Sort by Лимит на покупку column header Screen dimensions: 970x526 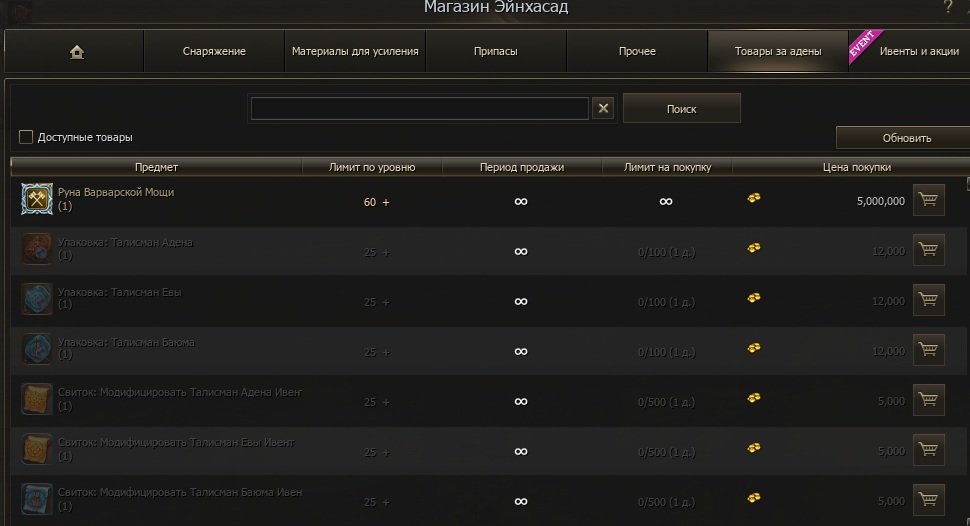pyautogui.click(x=667, y=167)
